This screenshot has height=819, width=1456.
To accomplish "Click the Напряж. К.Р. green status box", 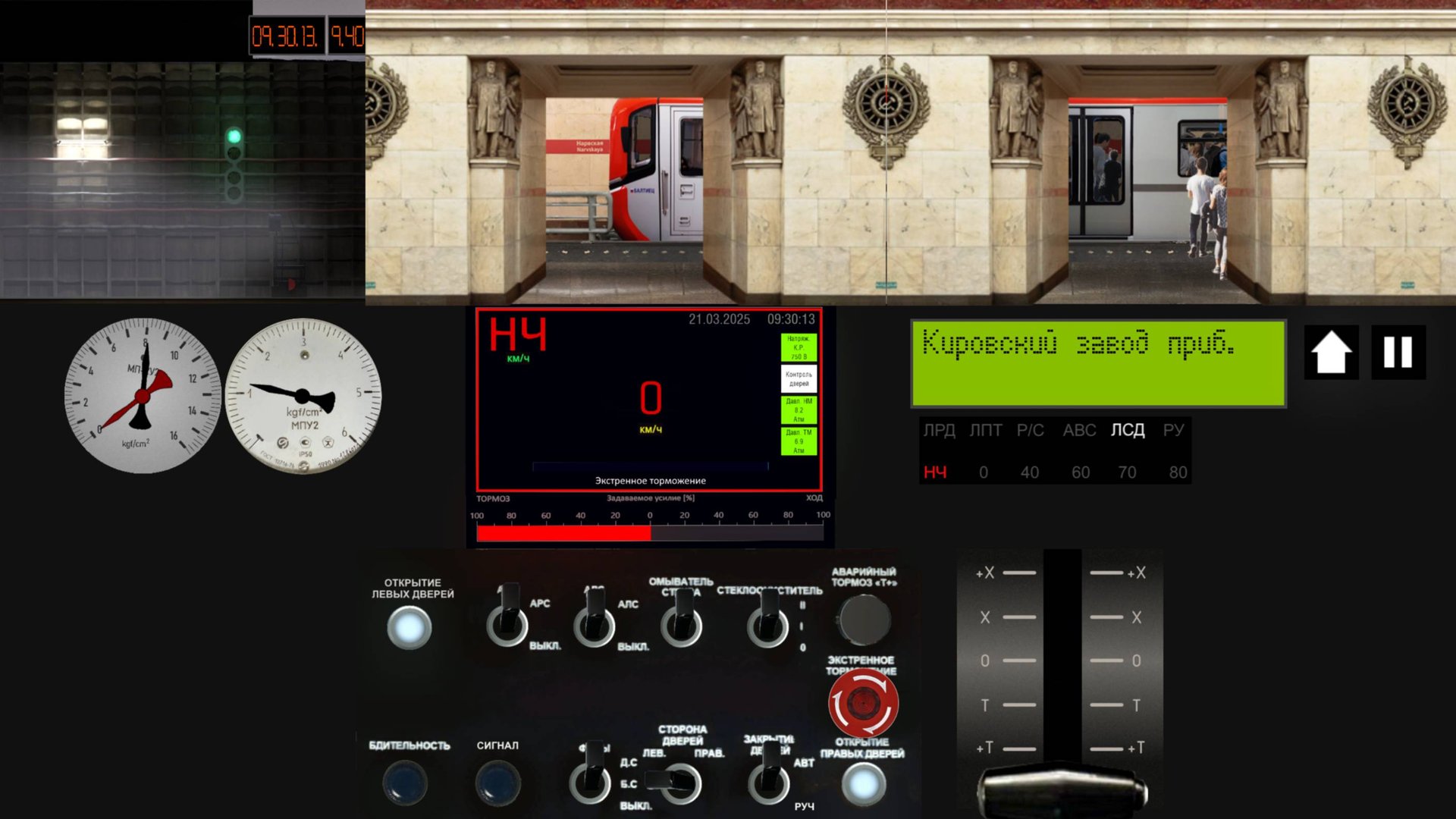I will [799, 347].
